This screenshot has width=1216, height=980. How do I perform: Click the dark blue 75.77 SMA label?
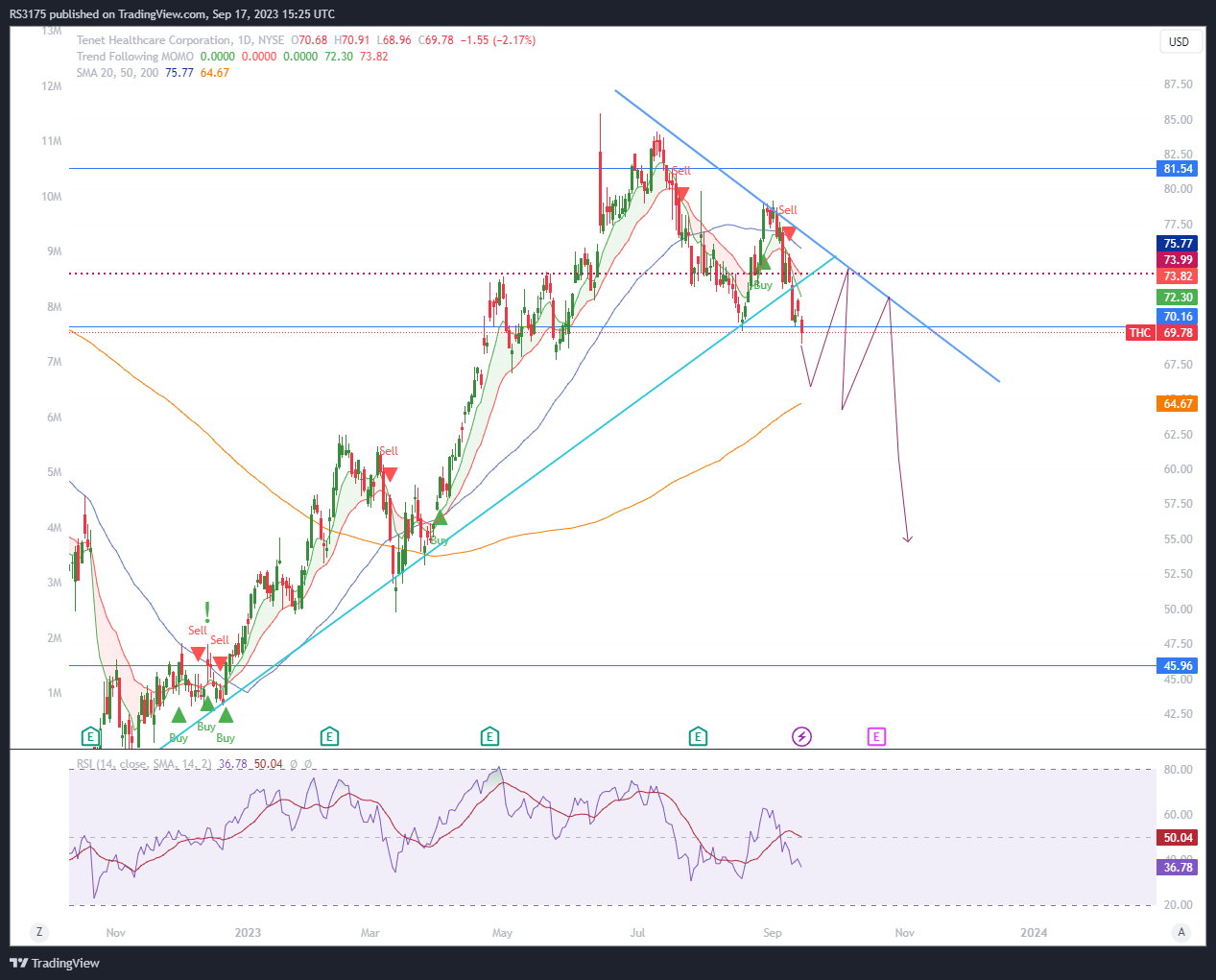[1178, 244]
